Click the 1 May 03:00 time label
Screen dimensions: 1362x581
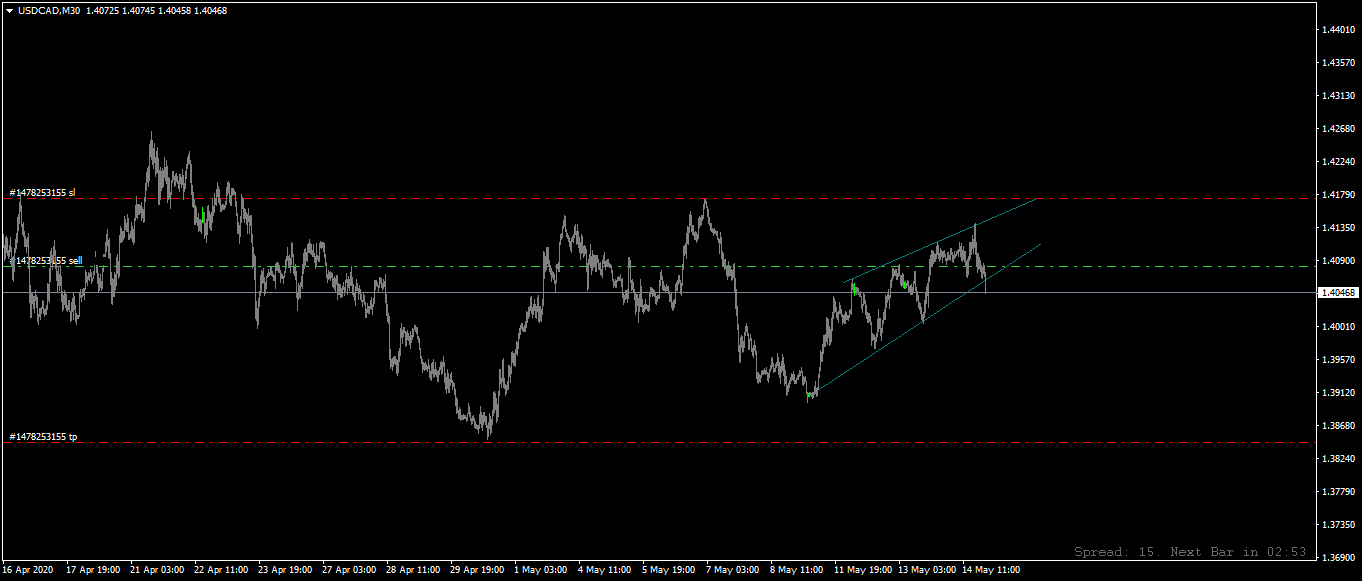tap(540, 570)
